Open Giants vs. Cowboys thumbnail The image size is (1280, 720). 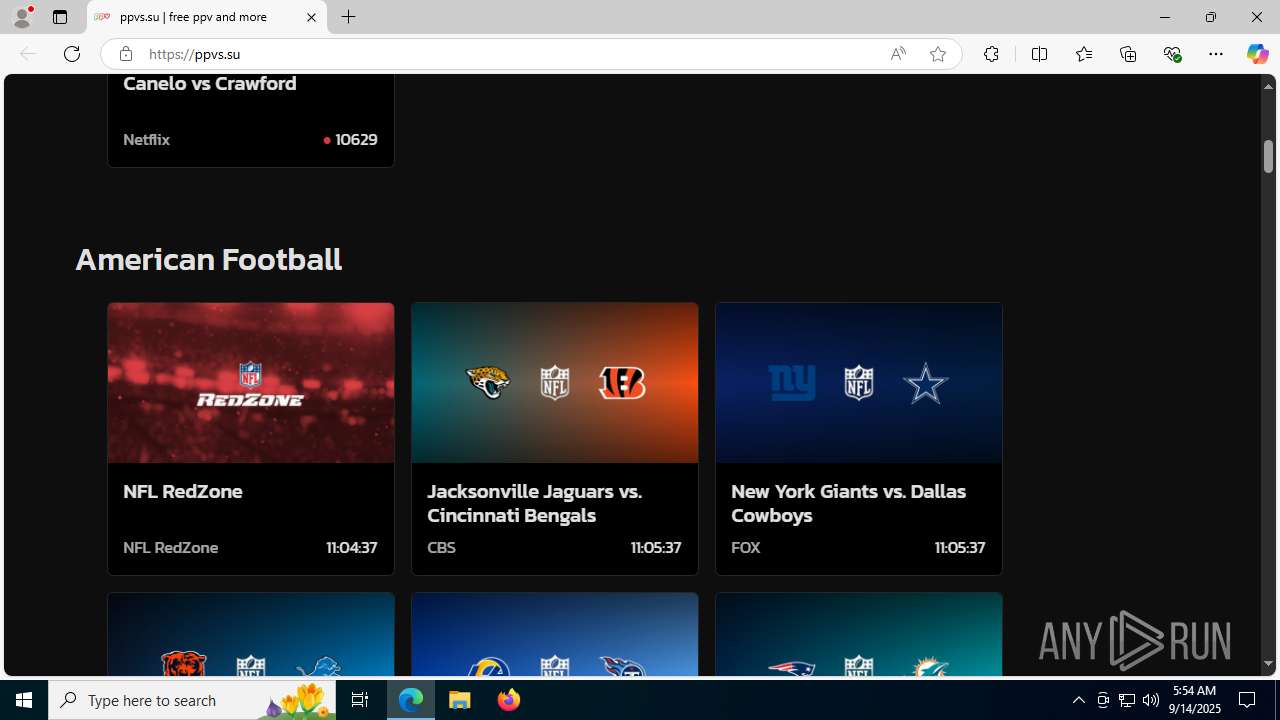858,383
